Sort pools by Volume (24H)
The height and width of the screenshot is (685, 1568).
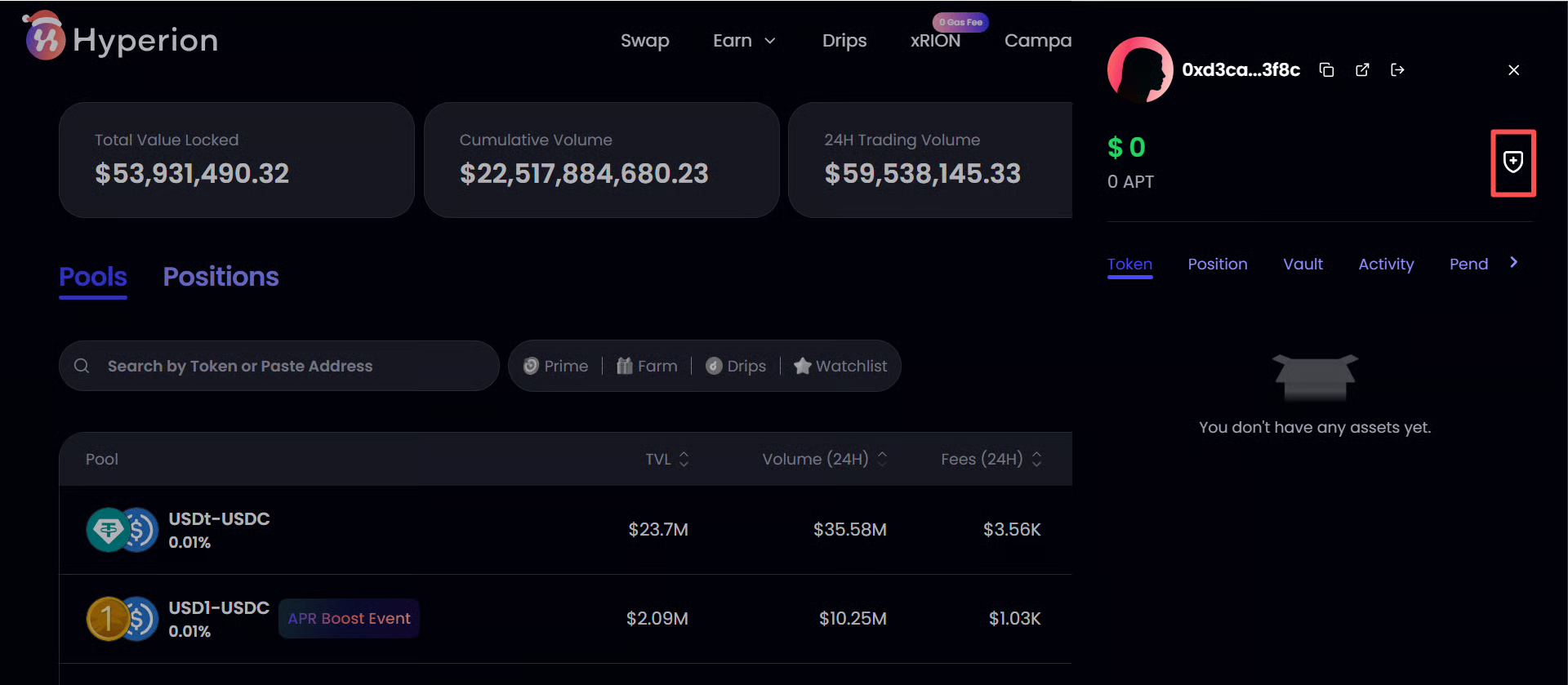click(823, 459)
